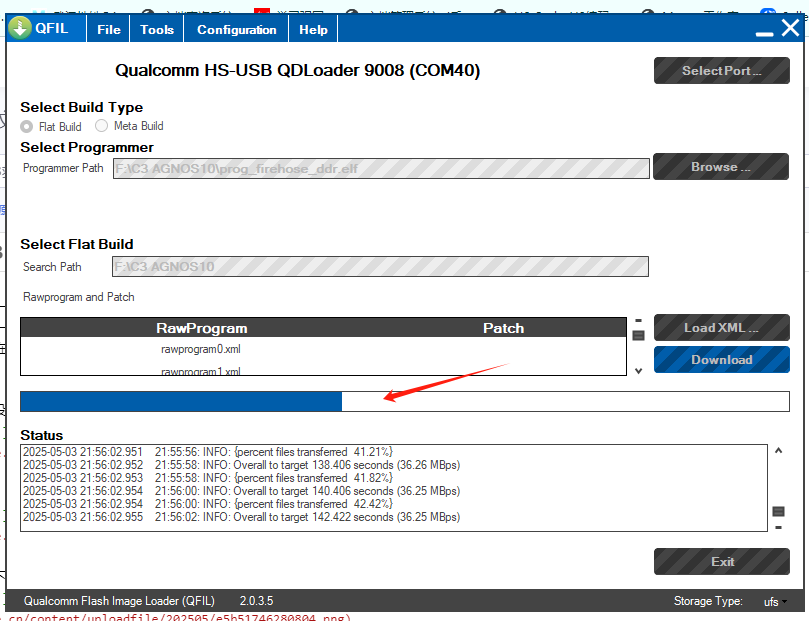Click the 140.406 seconds log line

click(241, 491)
